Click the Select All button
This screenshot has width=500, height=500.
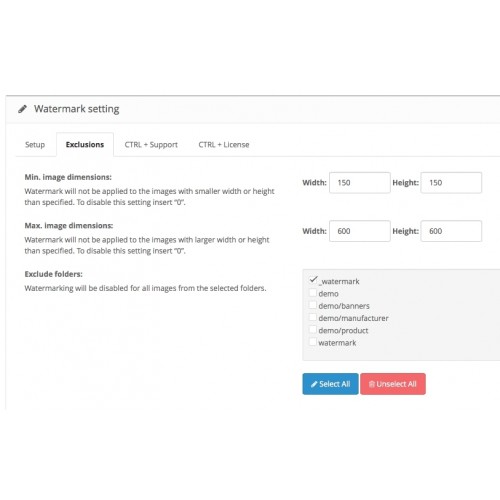pyautogui.click(x=330, y=384)
